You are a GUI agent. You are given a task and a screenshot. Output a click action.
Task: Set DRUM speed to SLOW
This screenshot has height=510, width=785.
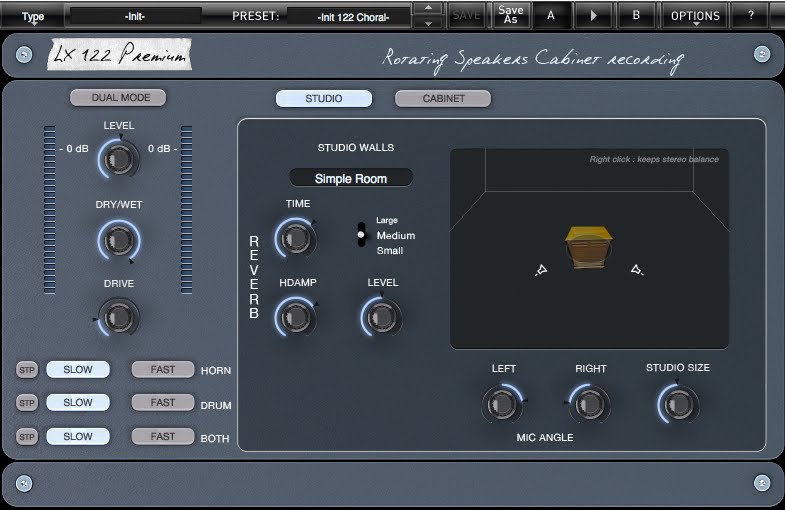pyautogui.click(x=78, y=402)
